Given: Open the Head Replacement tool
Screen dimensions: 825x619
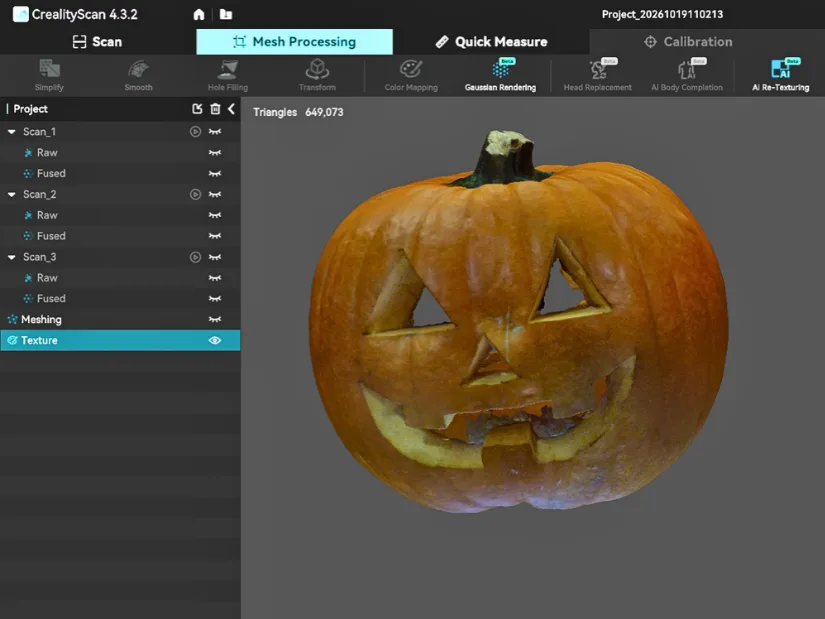Looking at the screenshot, I should (x=598, y=75).
